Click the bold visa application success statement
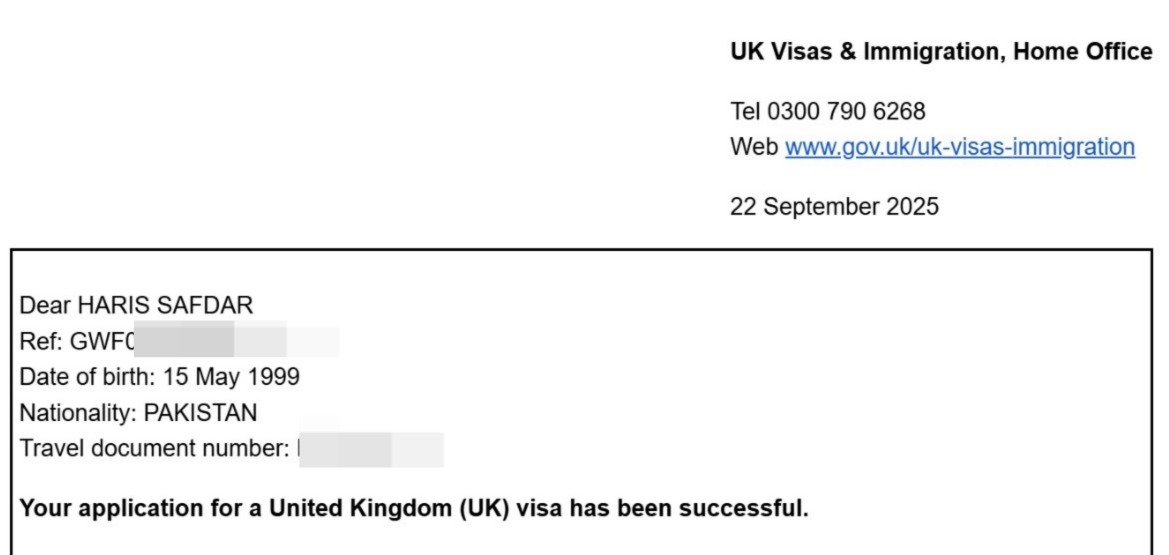This screenshot has height=555, width=1169. pos(414,508)
